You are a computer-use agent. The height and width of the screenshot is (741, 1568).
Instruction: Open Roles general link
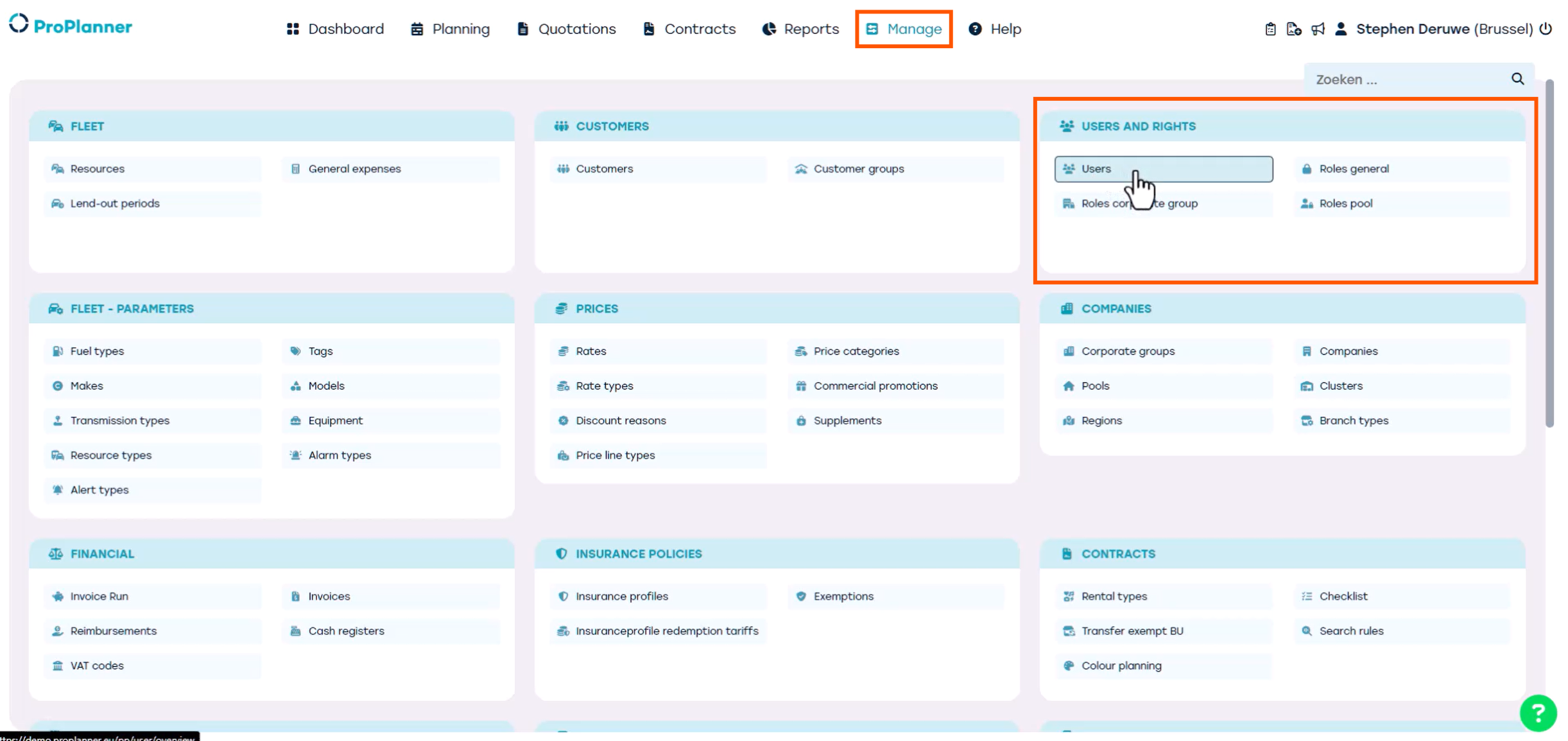point(1354,169)
